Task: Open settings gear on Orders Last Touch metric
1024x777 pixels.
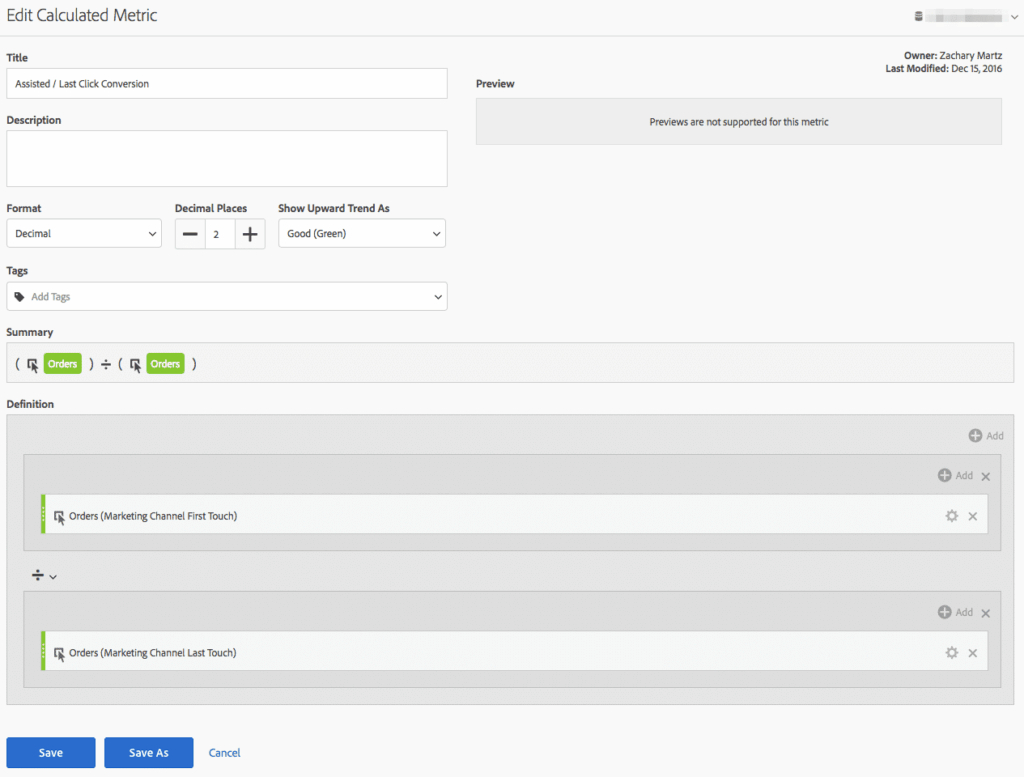Action: tap(951, 652)
